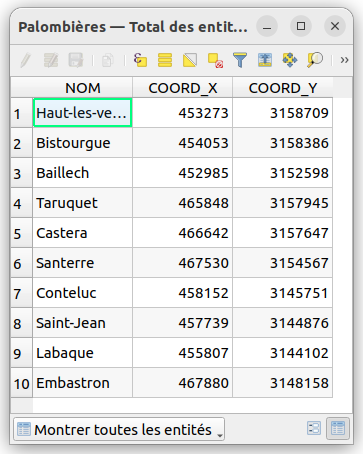Switch to table view icon

pos(338,428)
